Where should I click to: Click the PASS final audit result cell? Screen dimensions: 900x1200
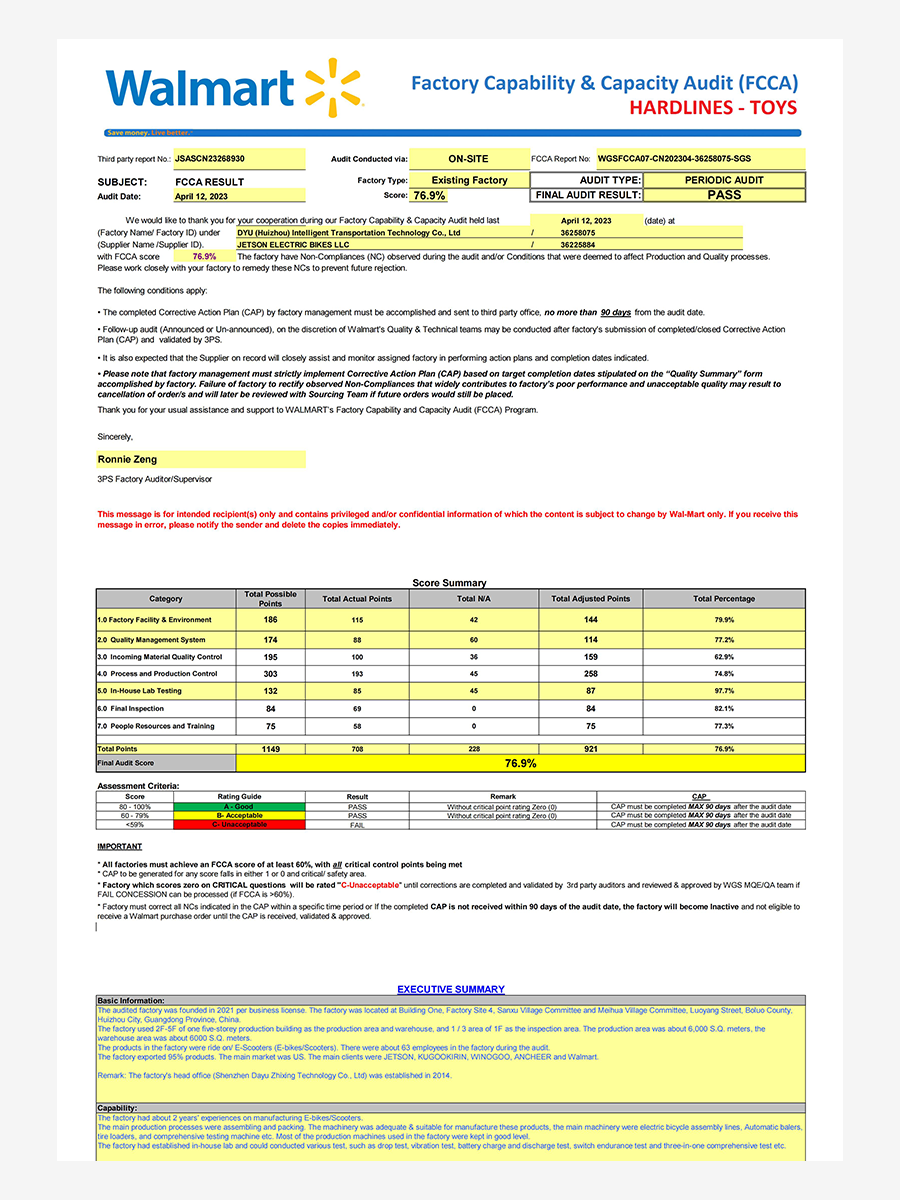tap(723, 195)
